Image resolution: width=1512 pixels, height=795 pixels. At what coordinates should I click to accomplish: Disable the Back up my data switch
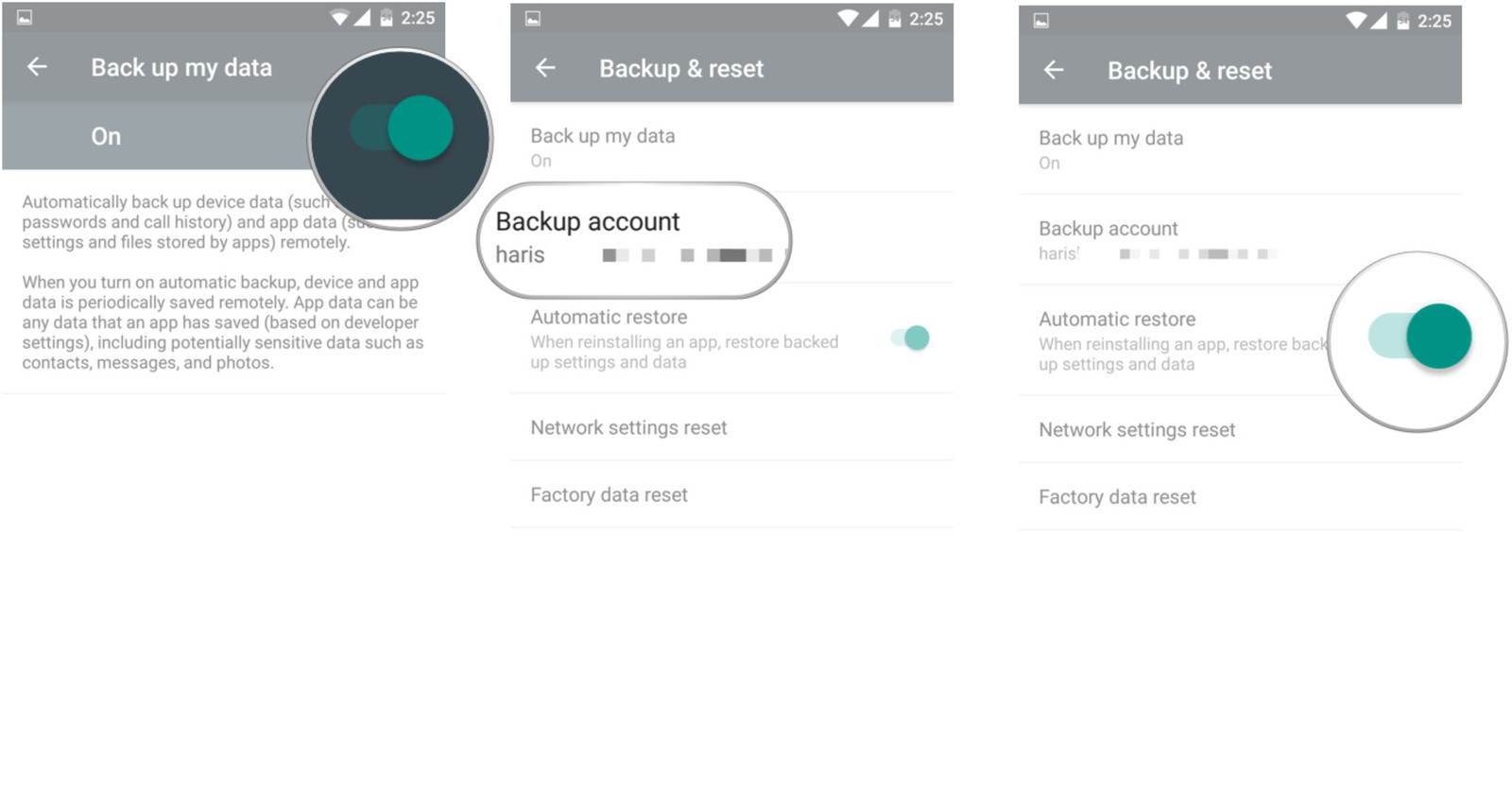[x=400, y=129]
